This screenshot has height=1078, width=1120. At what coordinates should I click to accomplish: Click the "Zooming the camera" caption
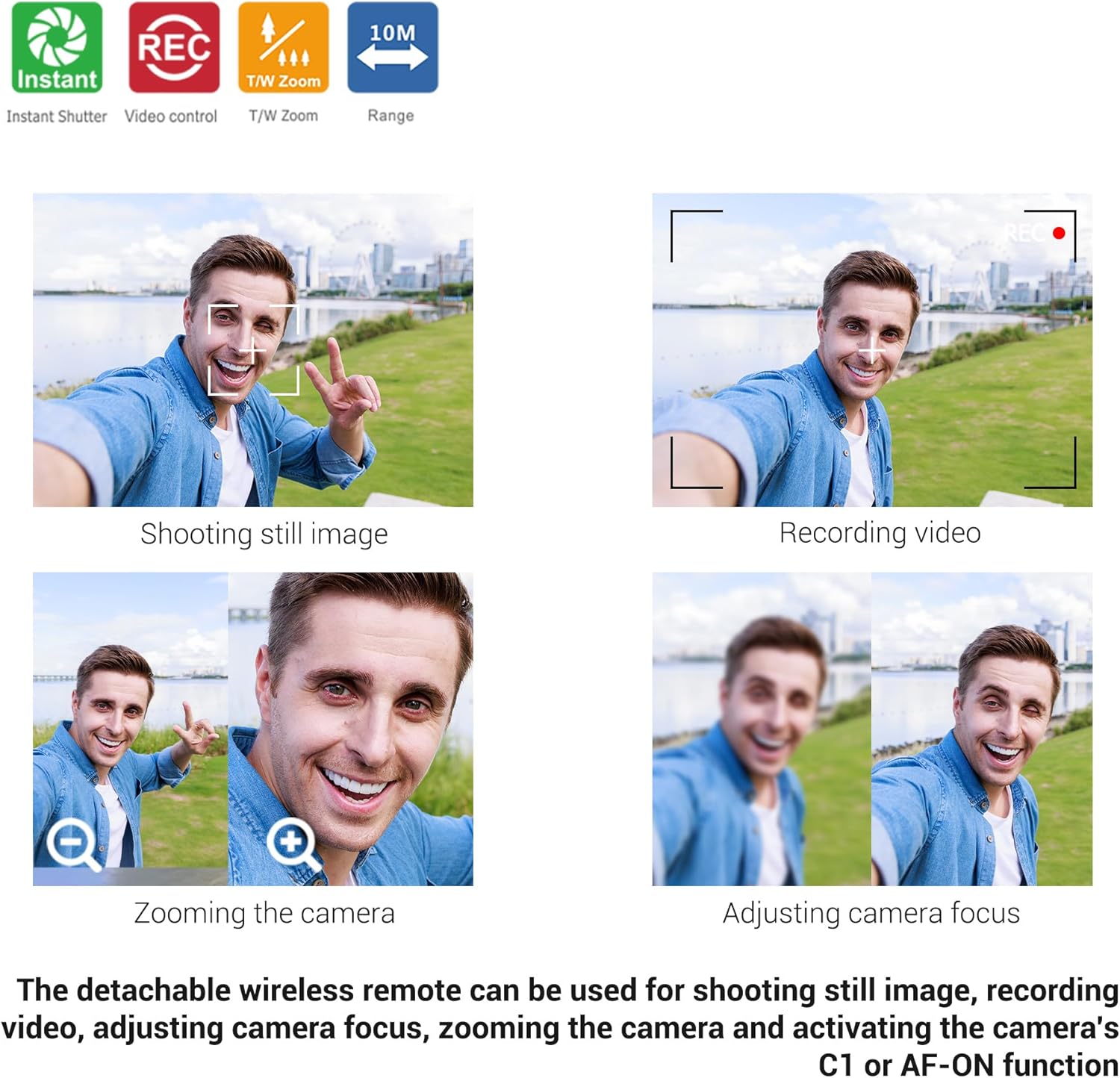(264, 913)
